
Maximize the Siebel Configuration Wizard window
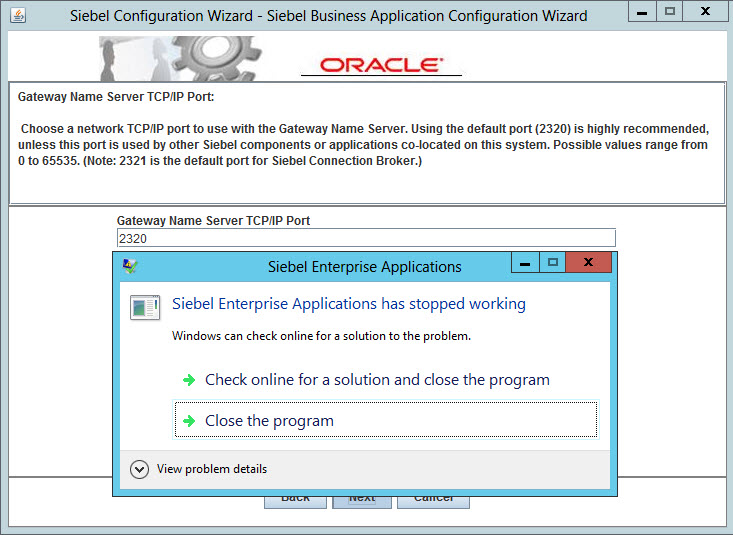669,12
